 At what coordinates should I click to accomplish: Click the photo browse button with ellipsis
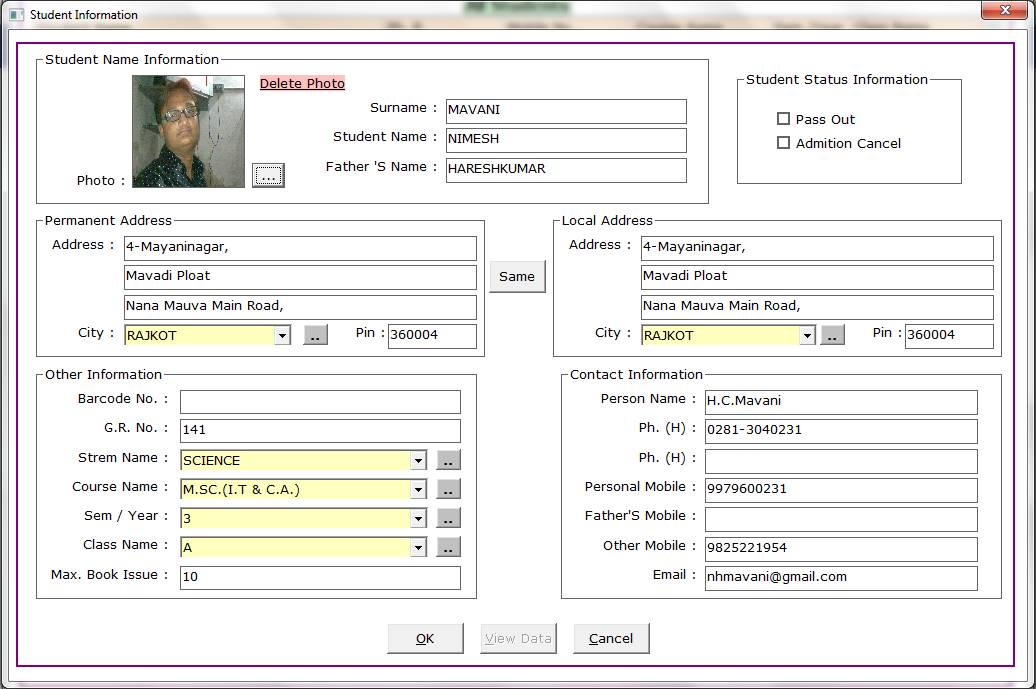pyautogui.click(x=268, y=175)
